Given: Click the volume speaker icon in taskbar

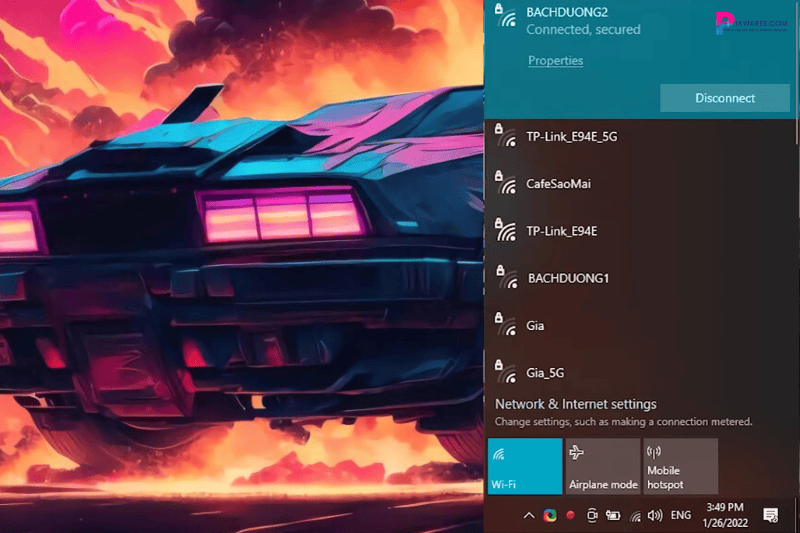Looking at the screenshot, I should click(655, 515).
